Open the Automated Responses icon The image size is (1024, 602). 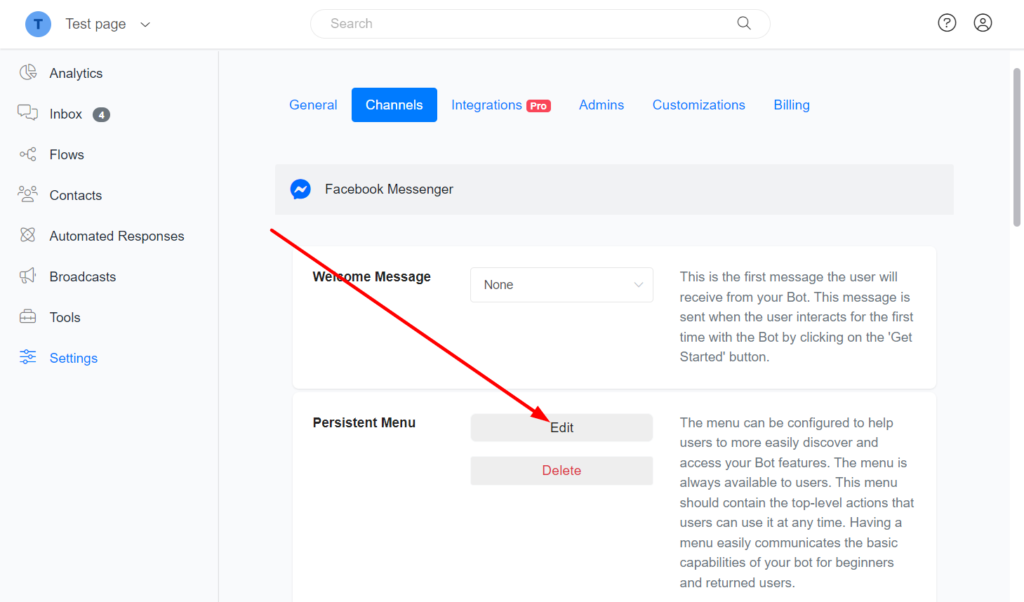[x=28, y=236]
